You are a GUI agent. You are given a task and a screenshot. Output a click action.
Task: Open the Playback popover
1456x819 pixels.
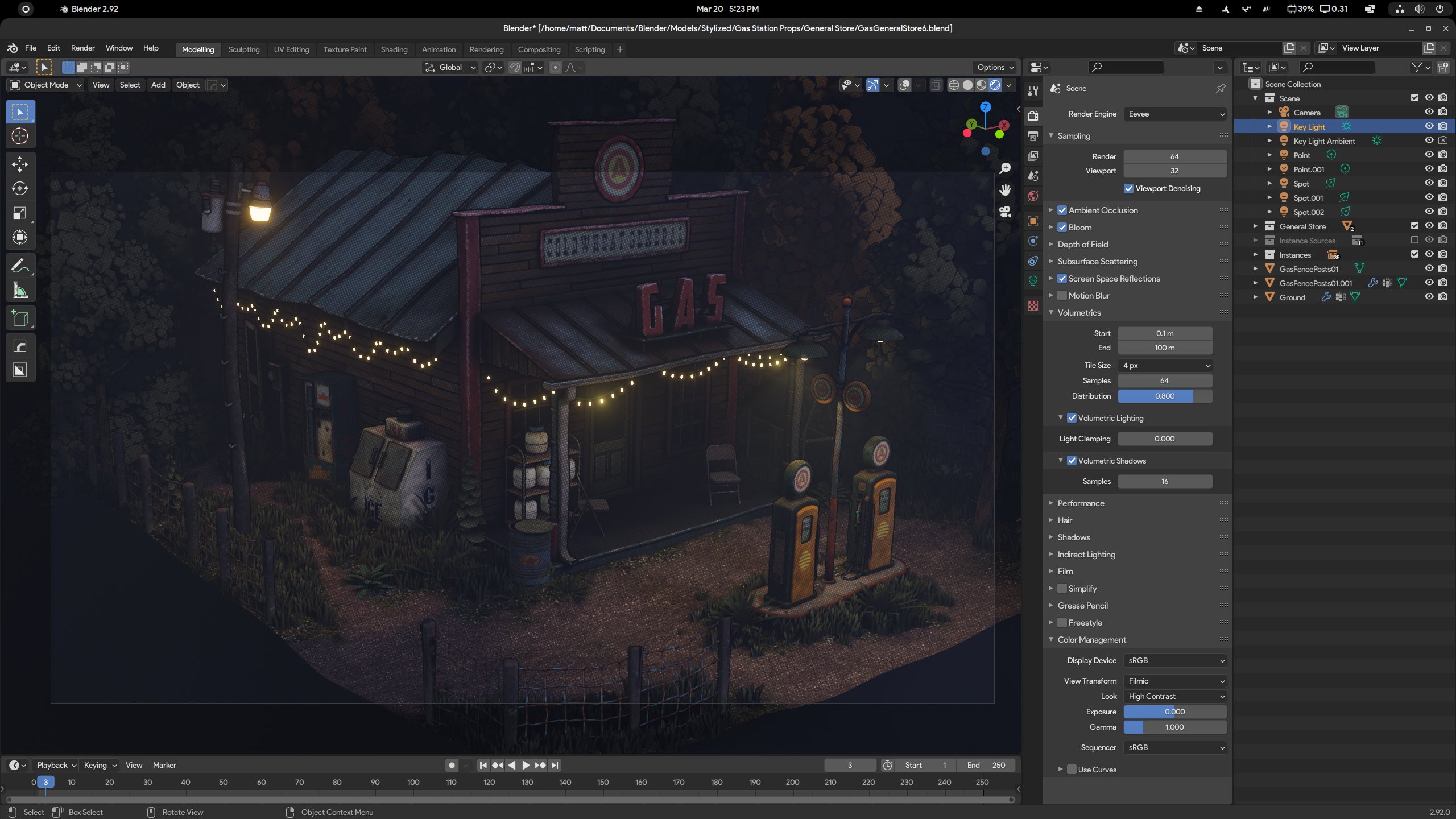pos(56,766)
